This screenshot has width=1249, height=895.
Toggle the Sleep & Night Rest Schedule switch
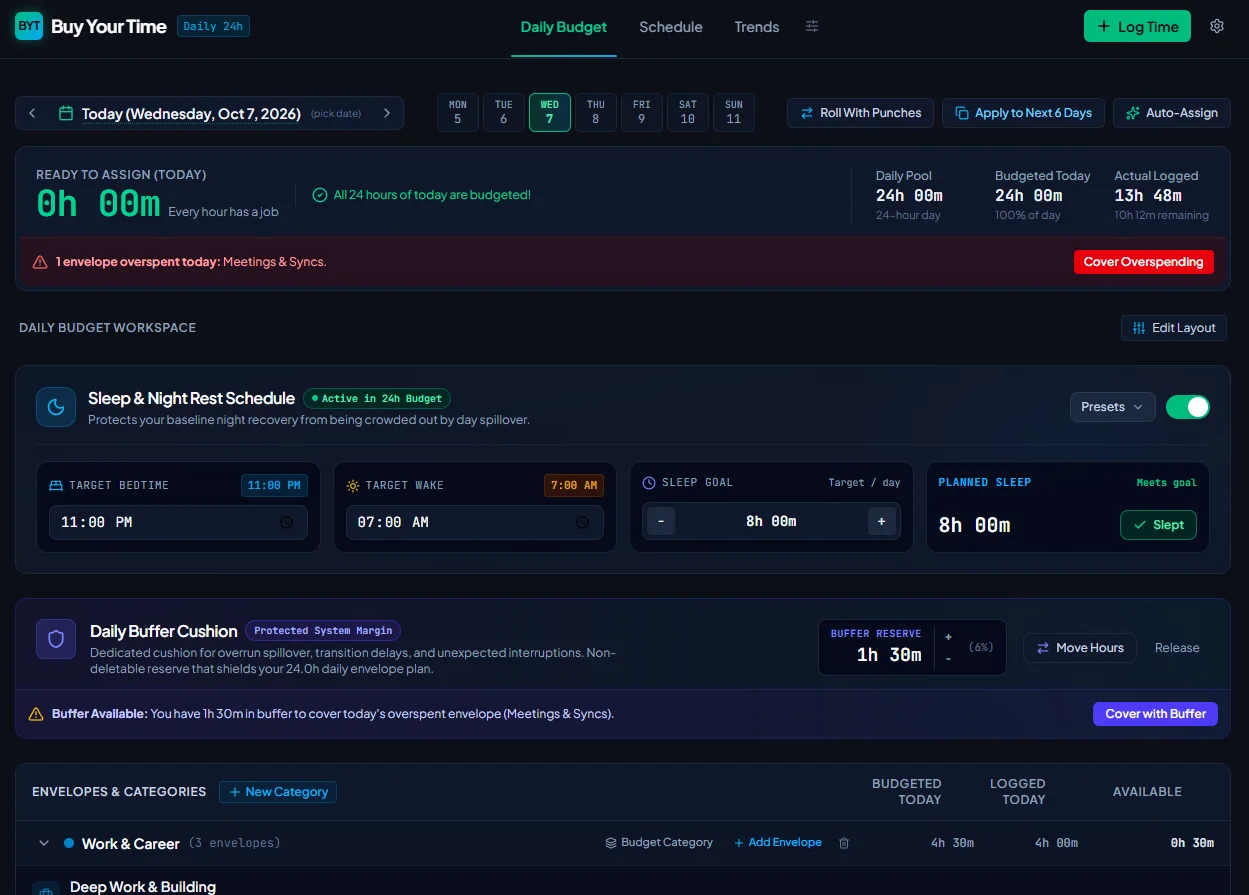click(x=1188, y=407)
